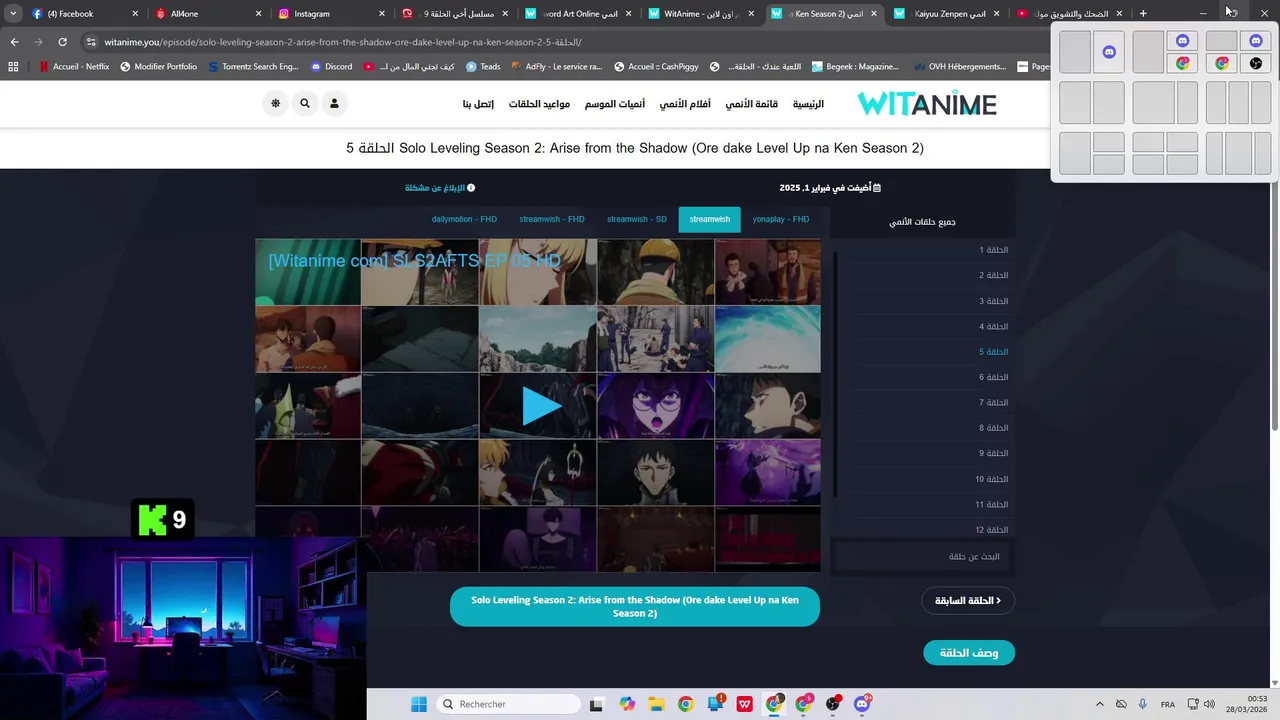
Task: Play the episode video
Action: pos(540,406)
